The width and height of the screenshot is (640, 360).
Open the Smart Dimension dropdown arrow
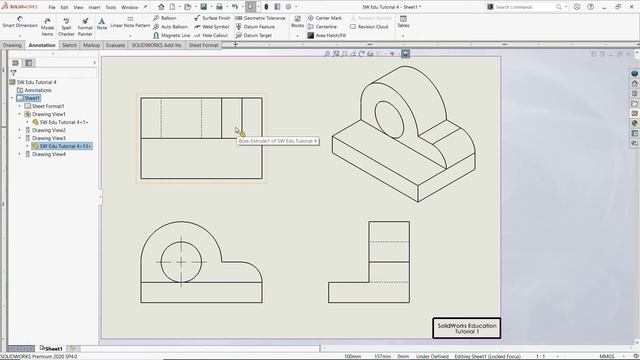click(20, 36)
